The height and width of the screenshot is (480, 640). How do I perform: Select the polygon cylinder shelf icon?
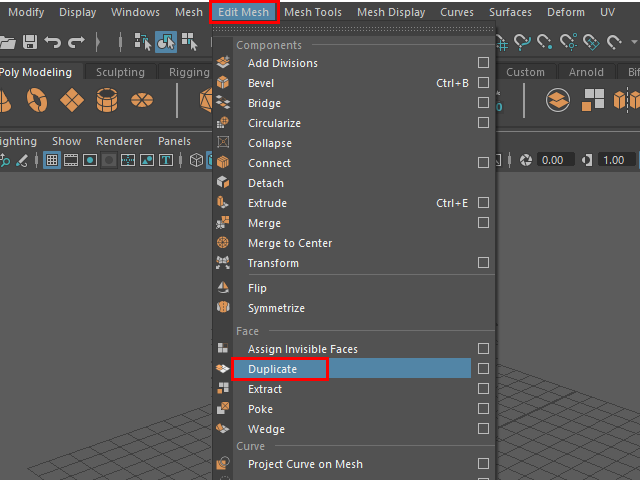(x=107, y=100)
